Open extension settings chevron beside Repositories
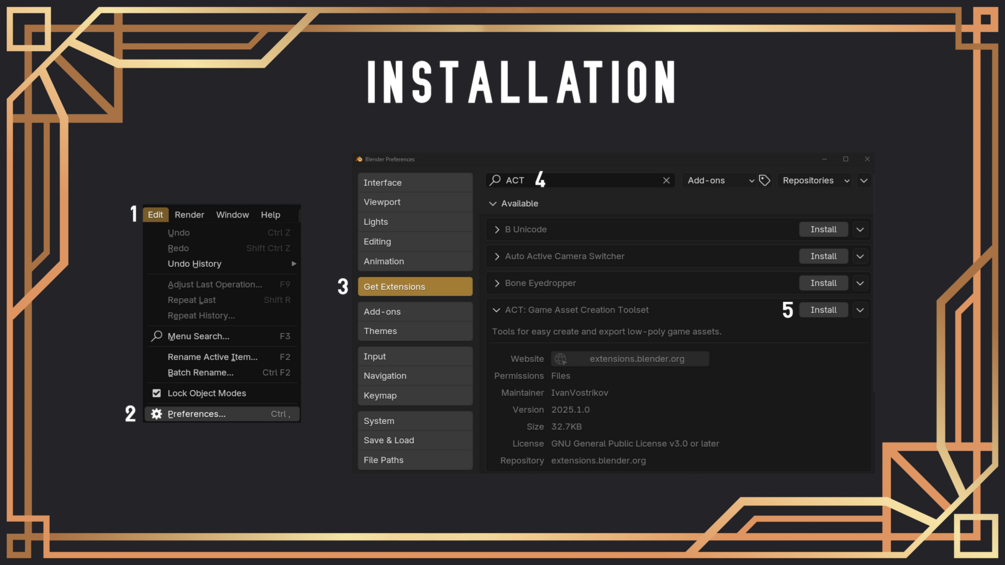Viewport: 1005px width, 565px height. pos(863,181)
